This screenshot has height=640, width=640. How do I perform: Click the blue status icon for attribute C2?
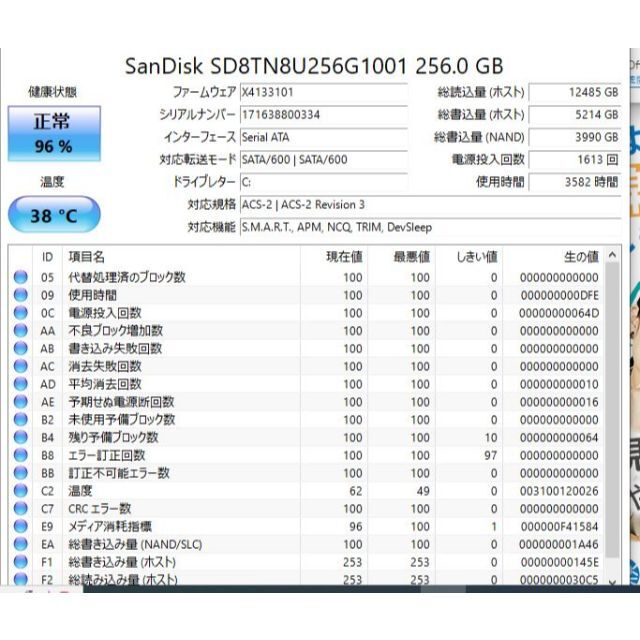(x=20, y=491)
